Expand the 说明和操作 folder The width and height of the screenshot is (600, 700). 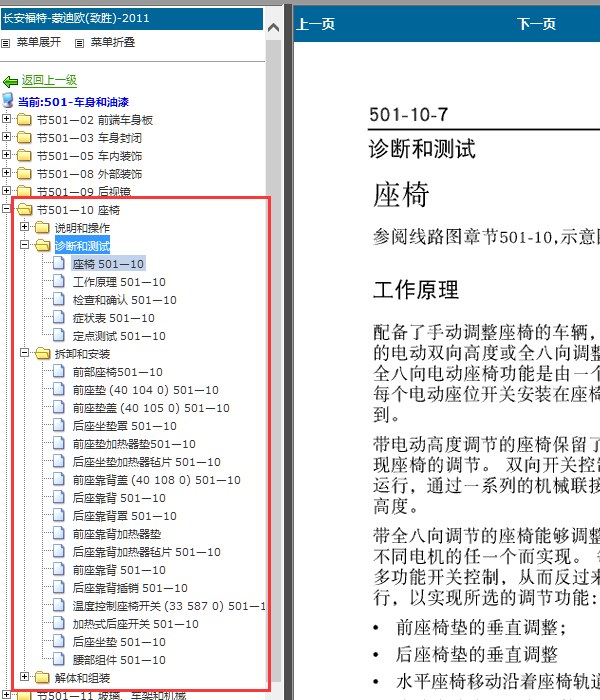25,227
